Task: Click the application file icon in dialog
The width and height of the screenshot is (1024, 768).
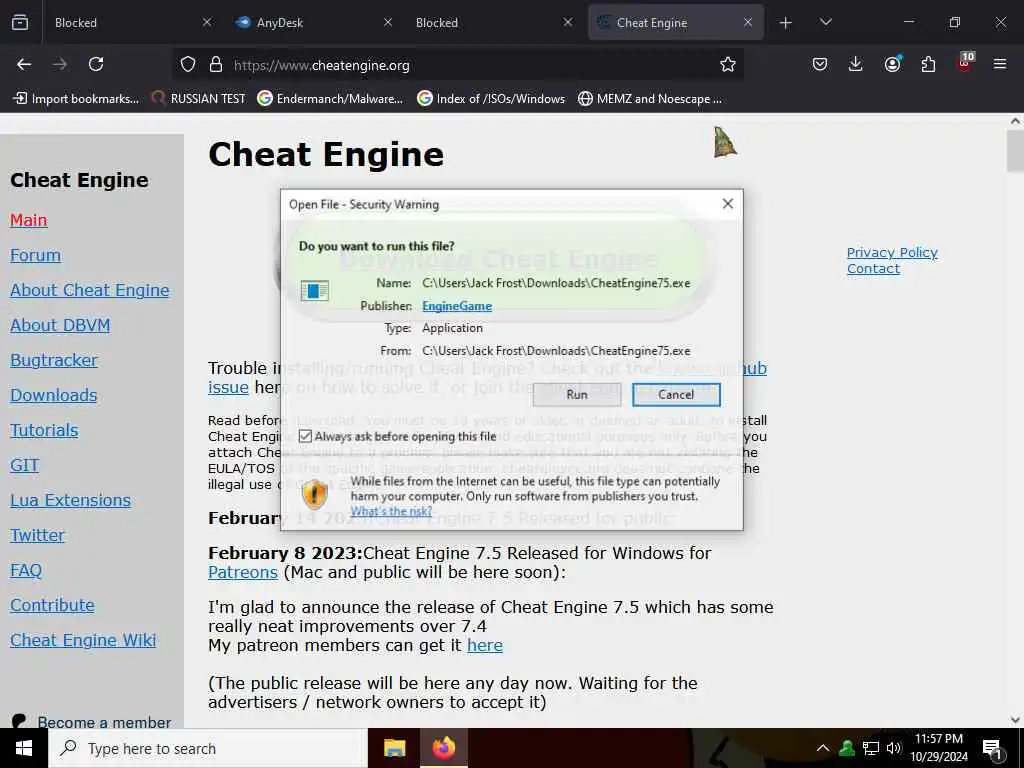Action: click(x=314, y=291)
